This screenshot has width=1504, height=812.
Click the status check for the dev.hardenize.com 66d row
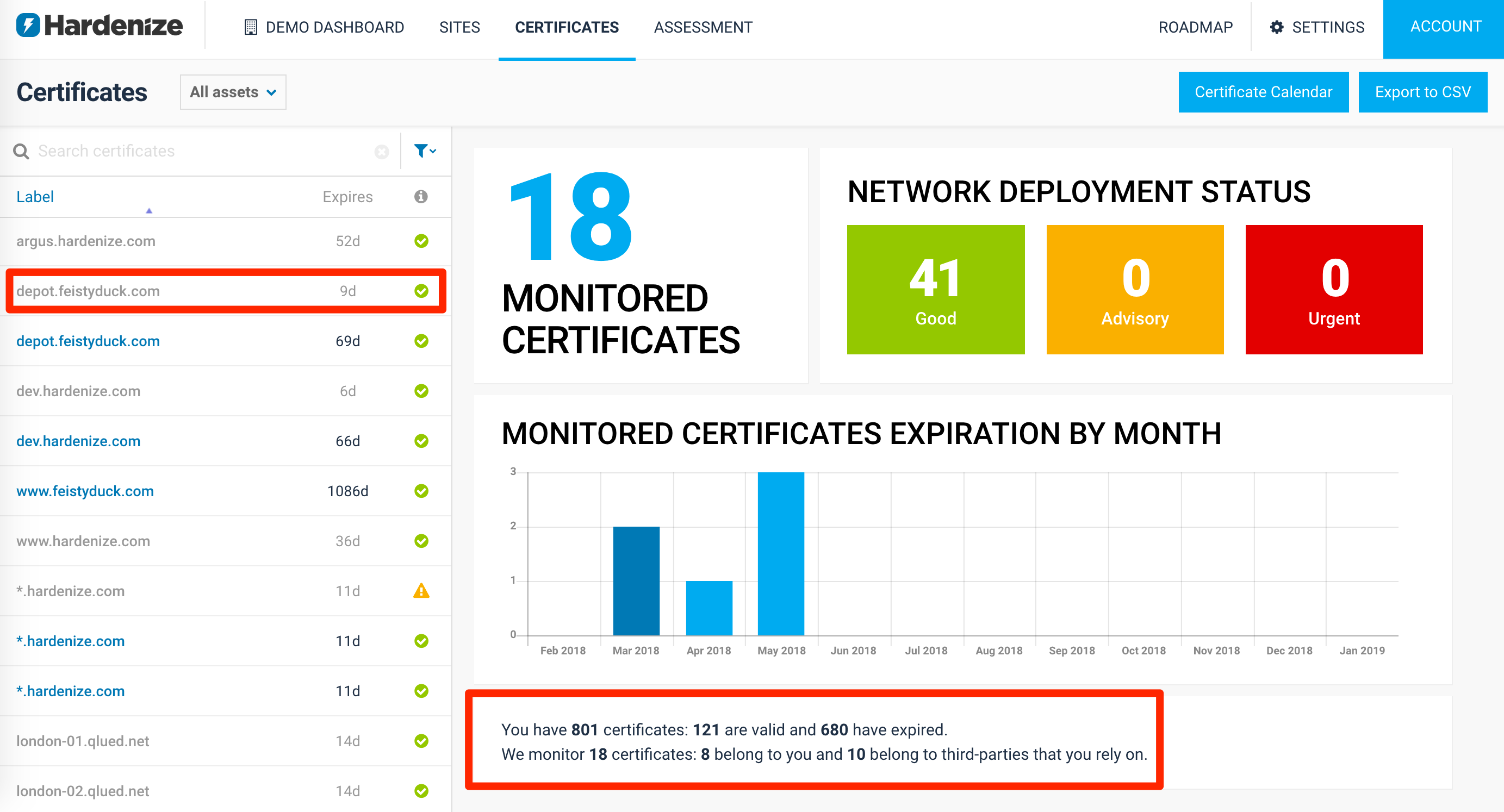point(421,441)
